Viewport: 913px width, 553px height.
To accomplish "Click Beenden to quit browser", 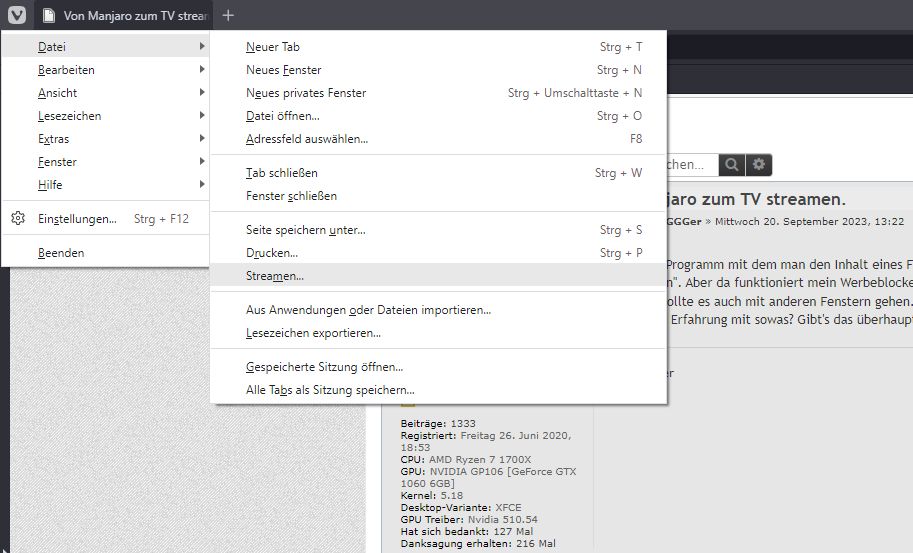I will pyautogui.click(x=61, y=253).
